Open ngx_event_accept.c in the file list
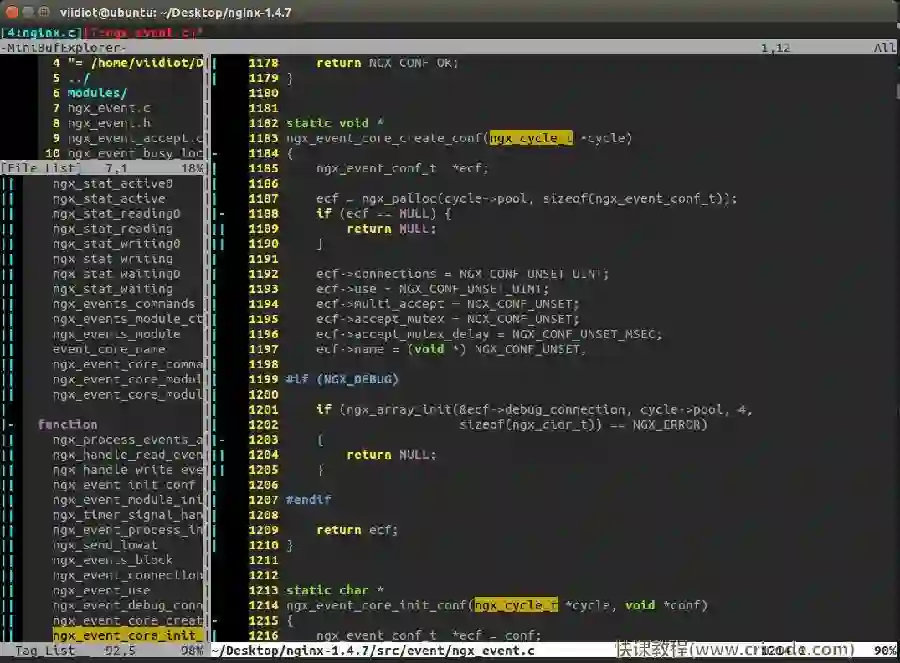The image size is (900, 663). 135,138
